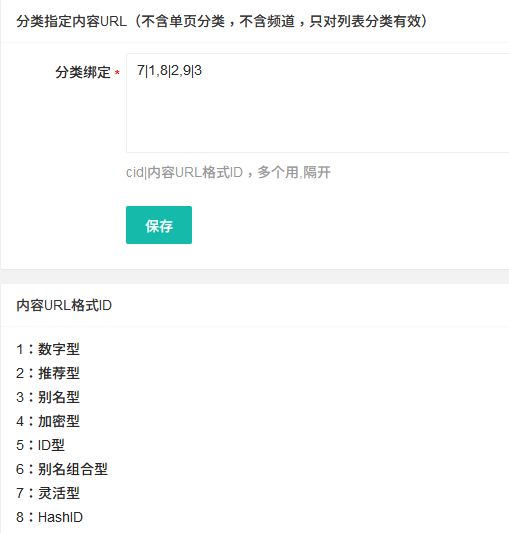Select list entry 7：灵活型

pos(48,493)
